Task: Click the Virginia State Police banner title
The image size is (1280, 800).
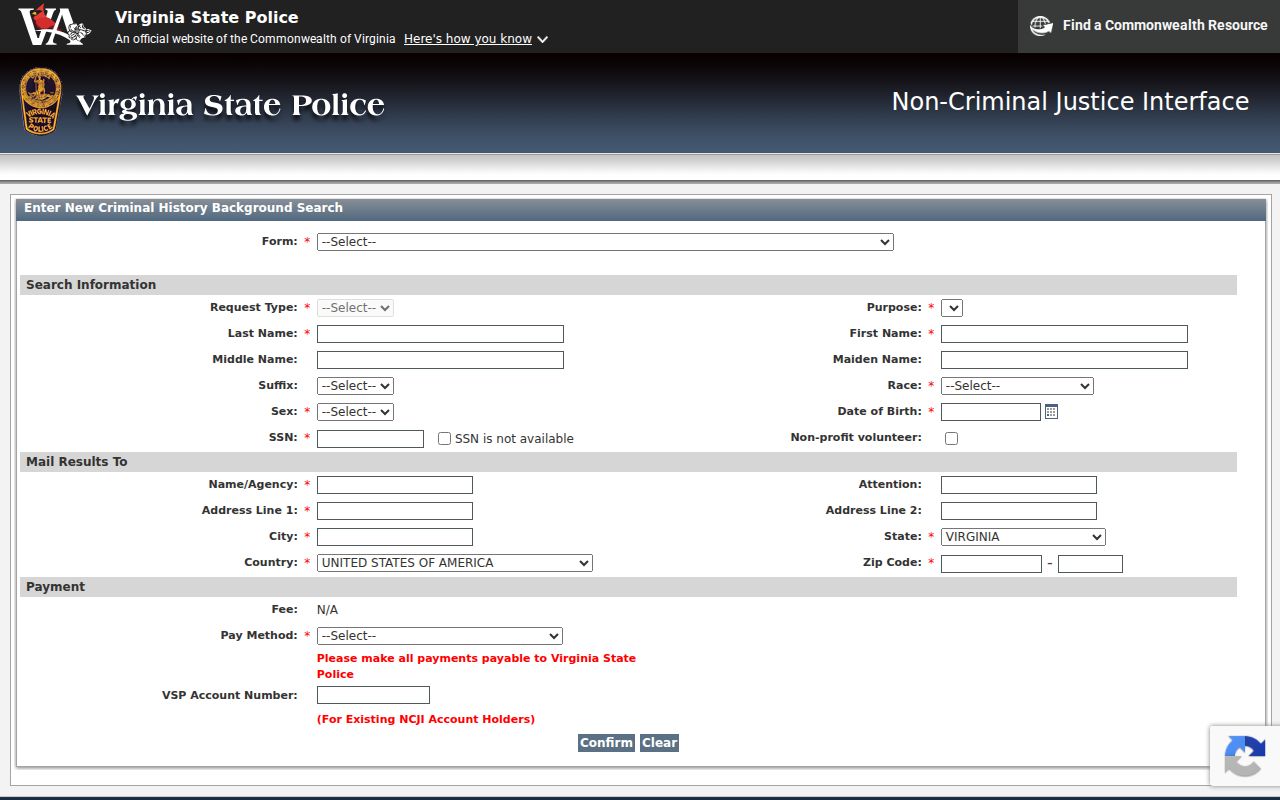Action: pos(230,105)
